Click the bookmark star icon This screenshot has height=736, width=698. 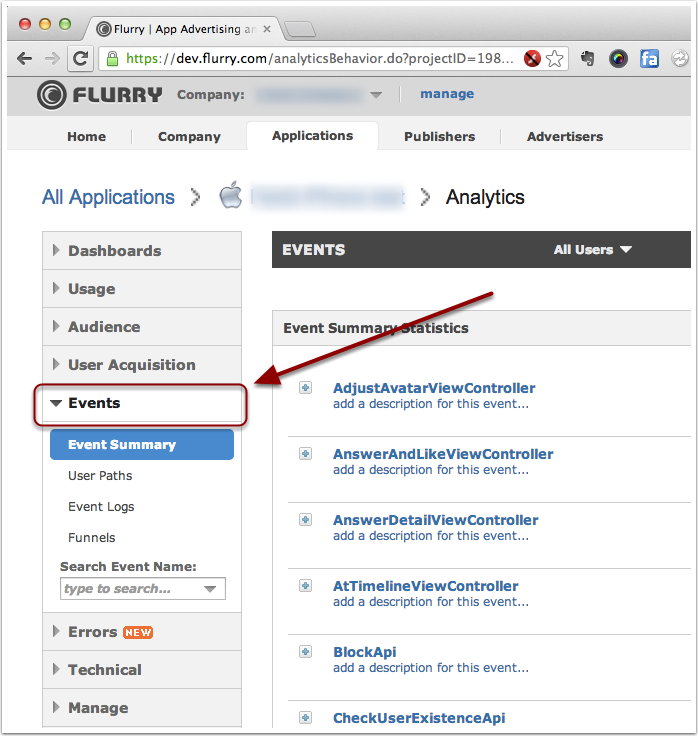pos(555,59)
